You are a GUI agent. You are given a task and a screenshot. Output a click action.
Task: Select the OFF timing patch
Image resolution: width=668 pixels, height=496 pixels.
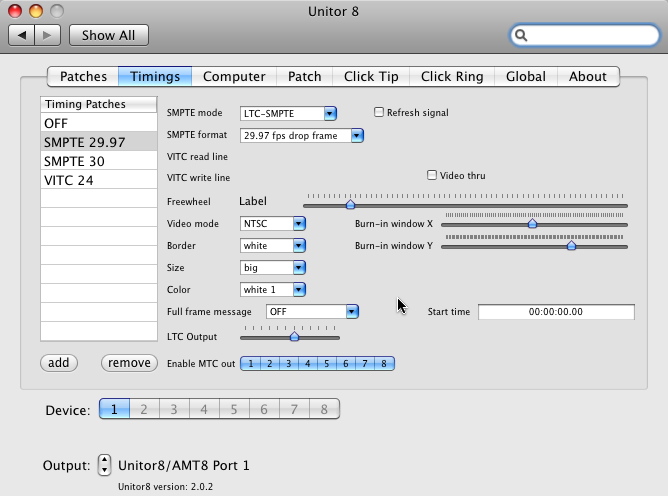coord(99,123)
